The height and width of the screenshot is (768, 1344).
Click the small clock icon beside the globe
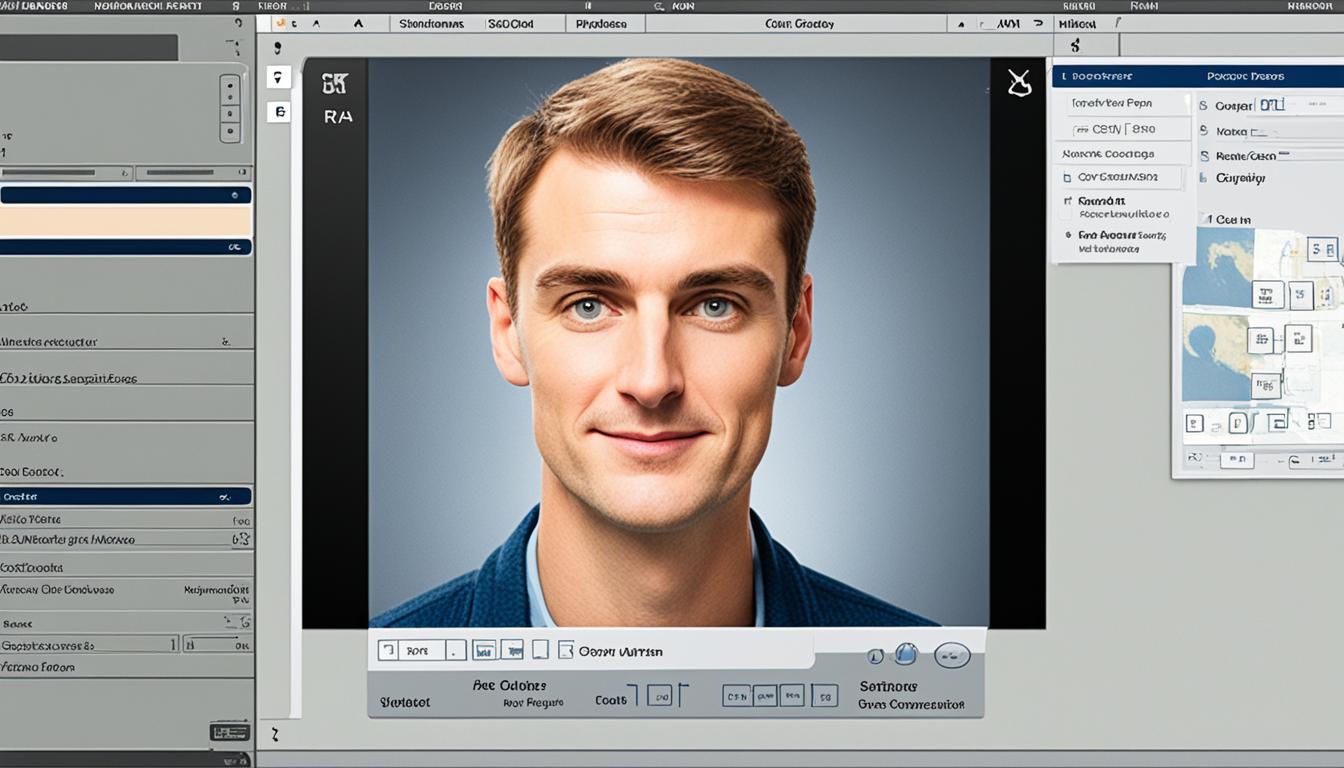pyautogui.click(x=875, y=656)
